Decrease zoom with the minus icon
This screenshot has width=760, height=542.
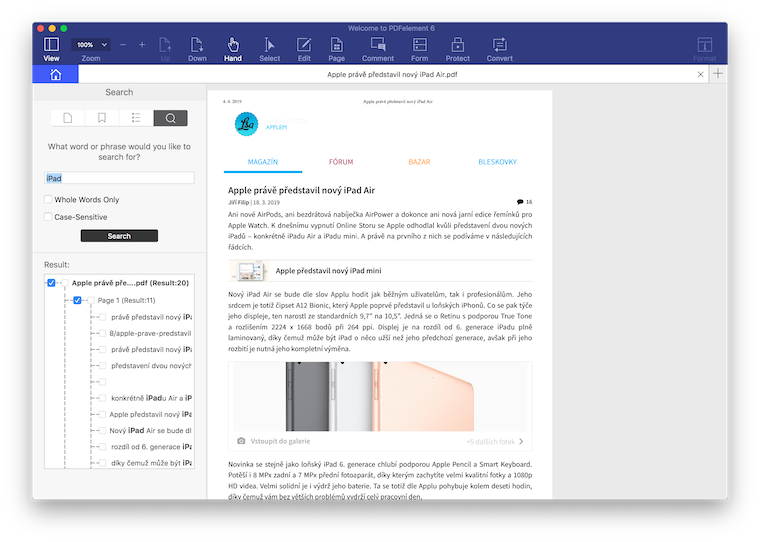(x=123, y=45)
